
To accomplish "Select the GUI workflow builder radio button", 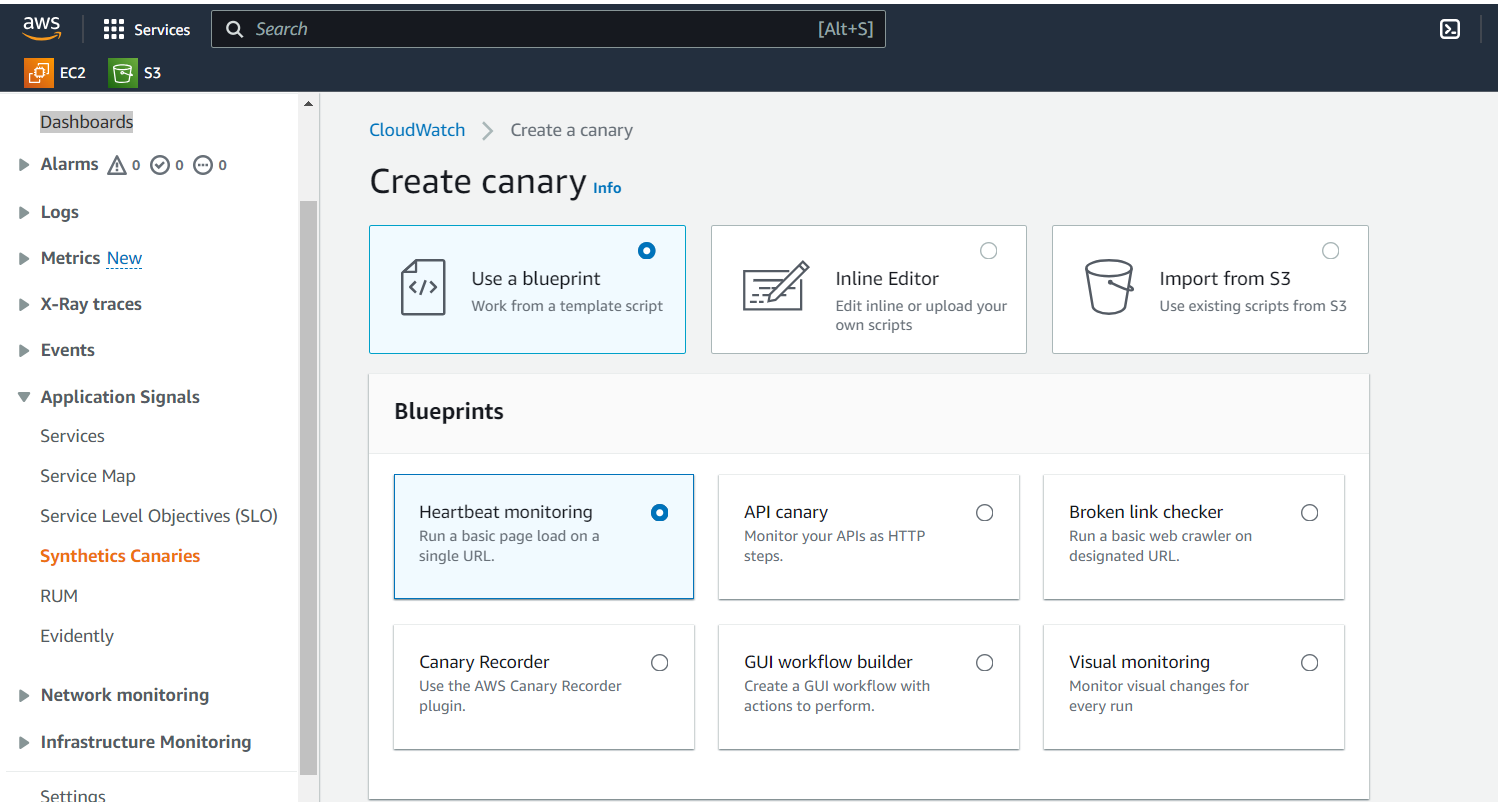I will click(x=985, y=663).
